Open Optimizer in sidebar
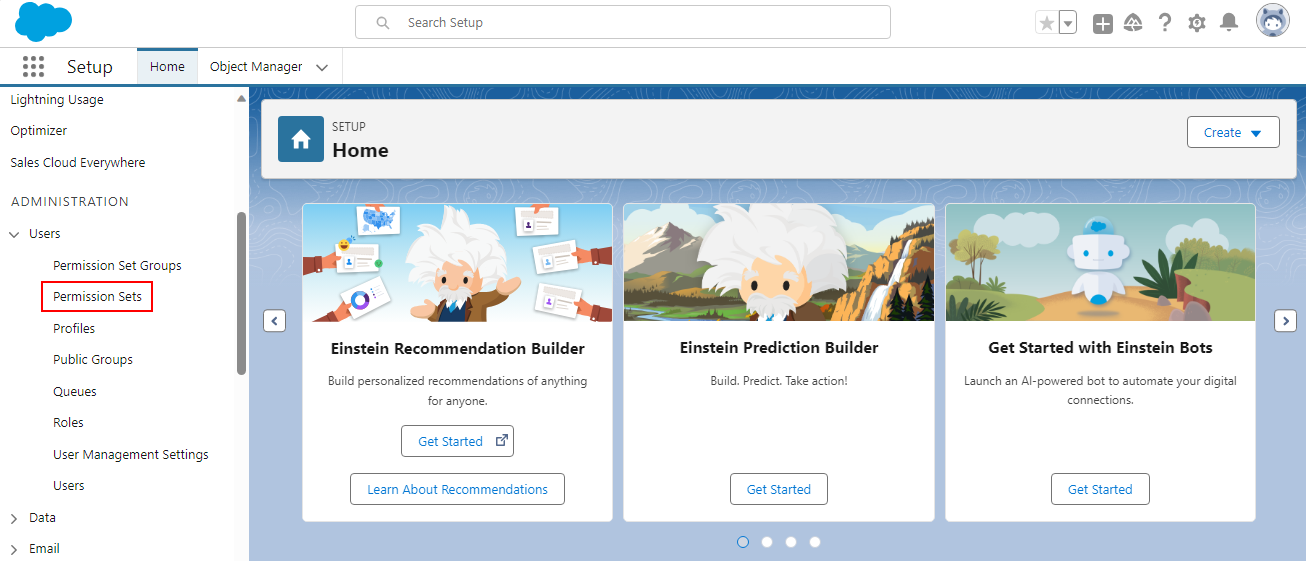The height and width of the screenshot is (561, 1306). (39, 130)
